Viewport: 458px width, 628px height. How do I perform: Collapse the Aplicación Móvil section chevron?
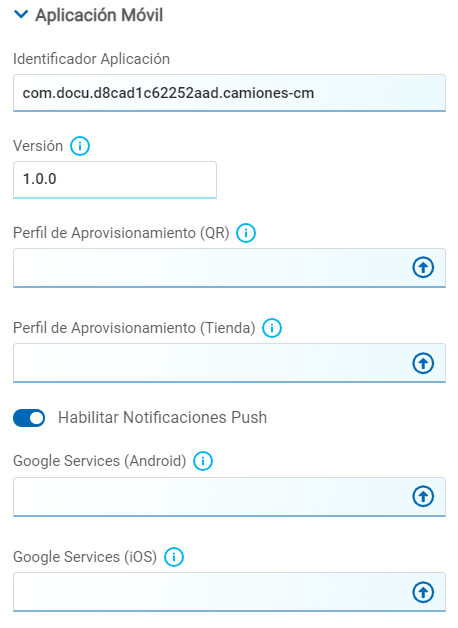(21, 15)
